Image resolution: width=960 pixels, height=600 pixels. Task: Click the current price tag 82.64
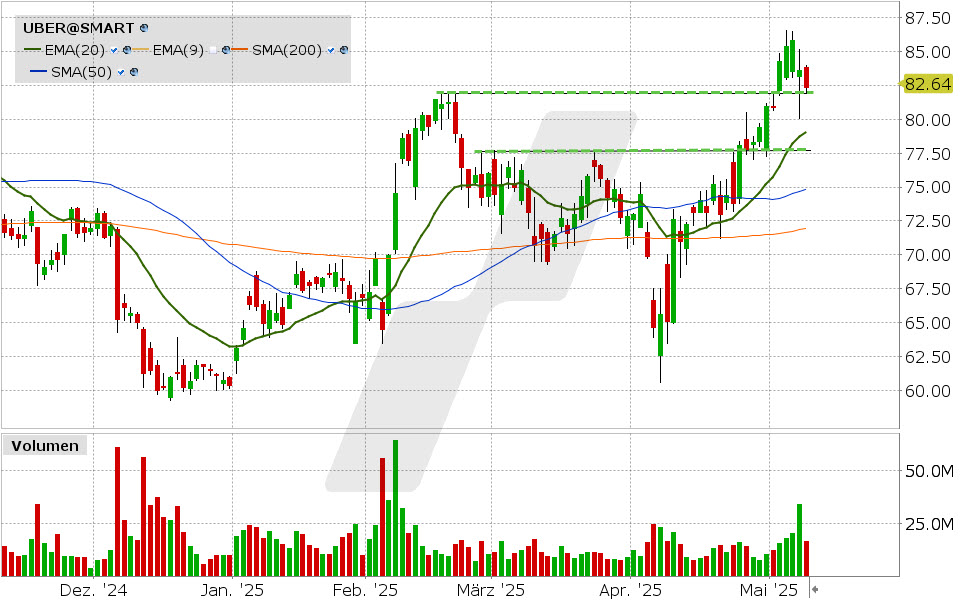coord(927,84)
